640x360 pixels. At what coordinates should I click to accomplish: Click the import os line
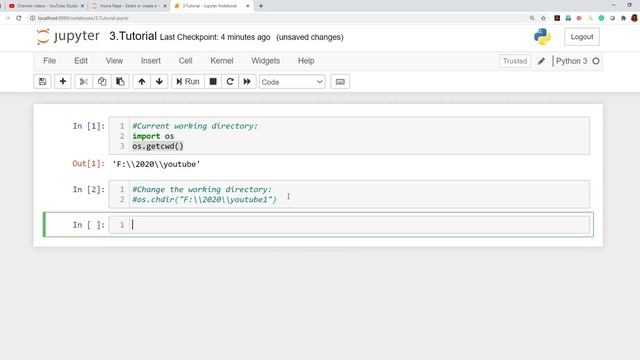pos(153,136)
